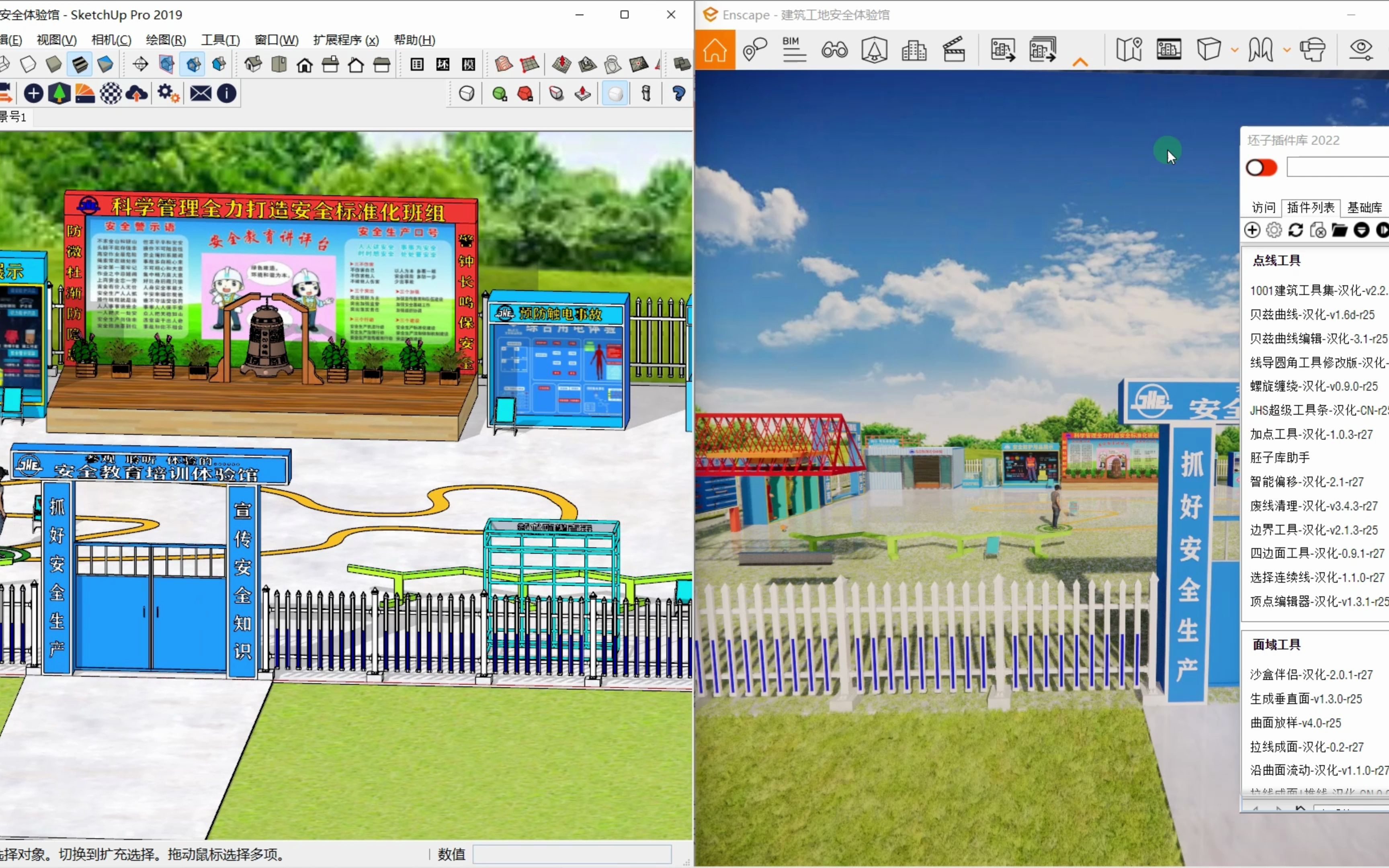Expand projection mode dropdown arrow
This screenshot has width=1389, height=868.
1234,51
